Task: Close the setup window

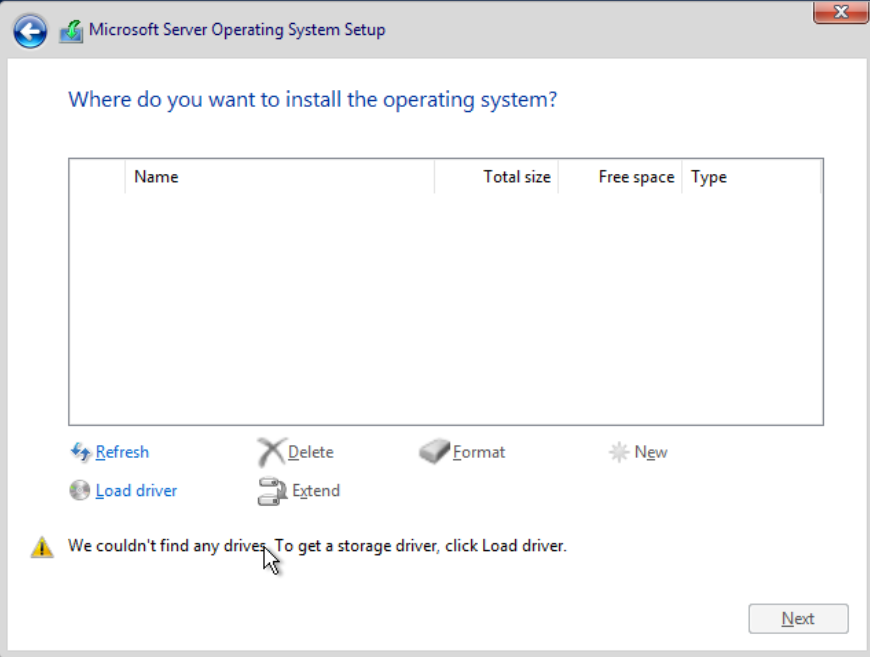Action: coord(840,12)
